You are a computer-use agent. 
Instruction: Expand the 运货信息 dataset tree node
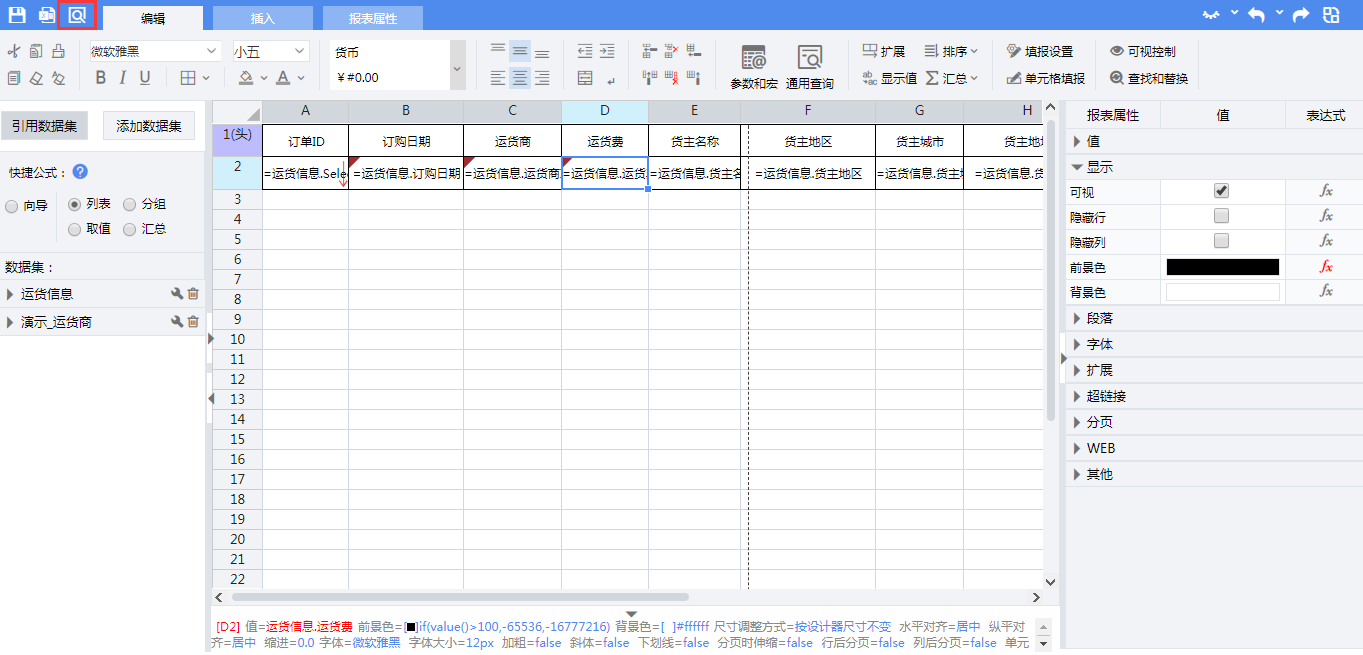10,294
